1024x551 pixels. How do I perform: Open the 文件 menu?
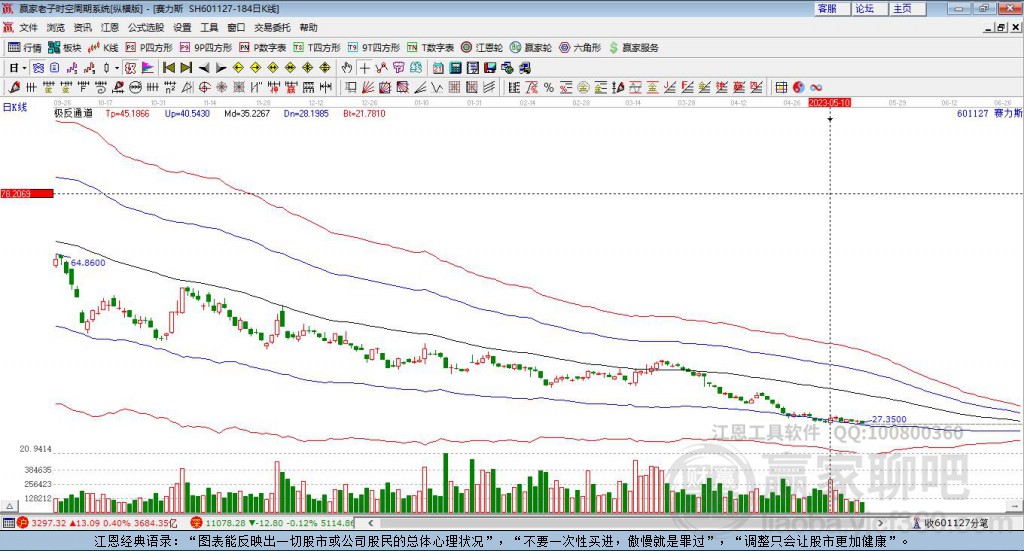pos(28,27)
